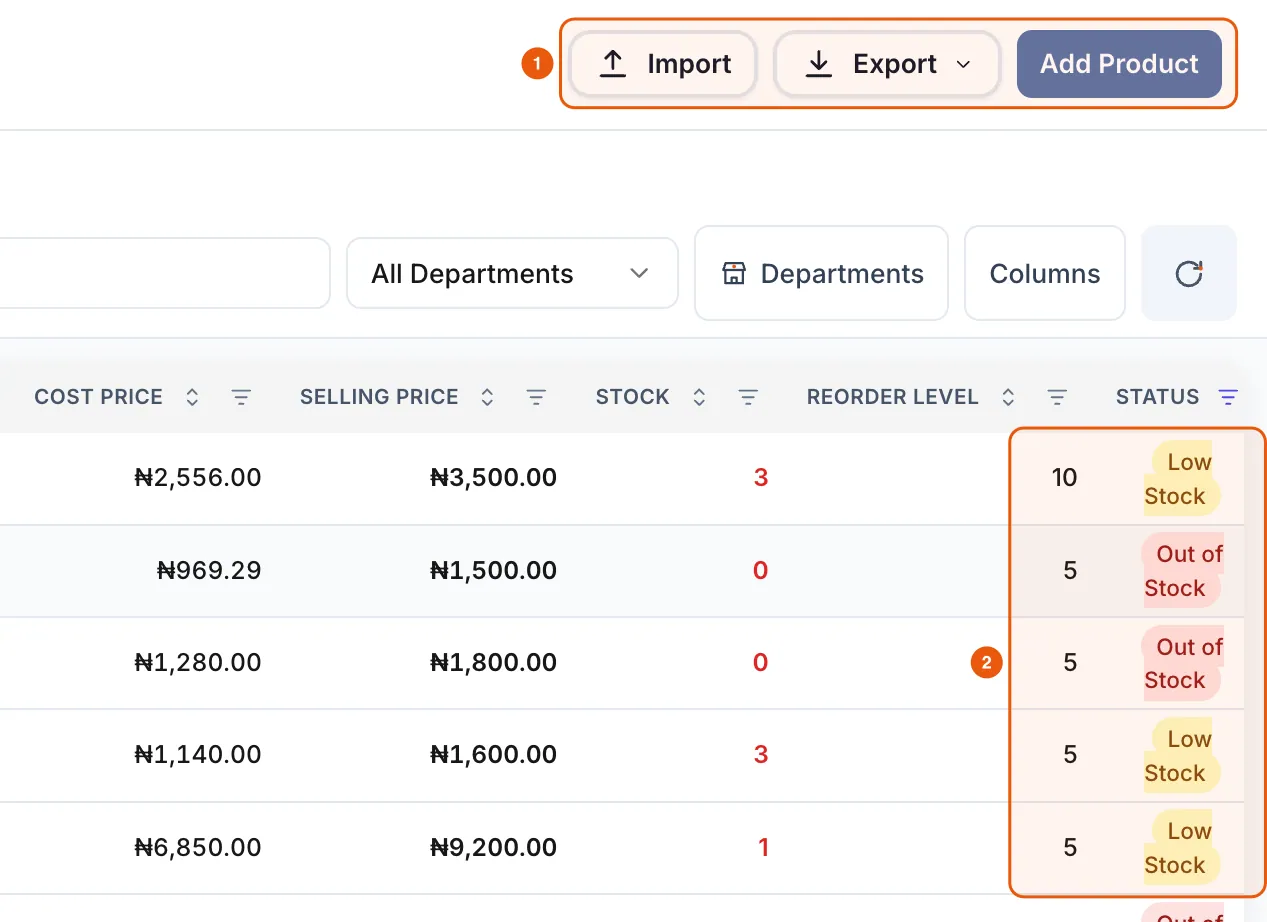The width and height of the screenshot is (1267, 922).
Task: Sort by the STOCK sort arrows
Action: coord(699,397)
